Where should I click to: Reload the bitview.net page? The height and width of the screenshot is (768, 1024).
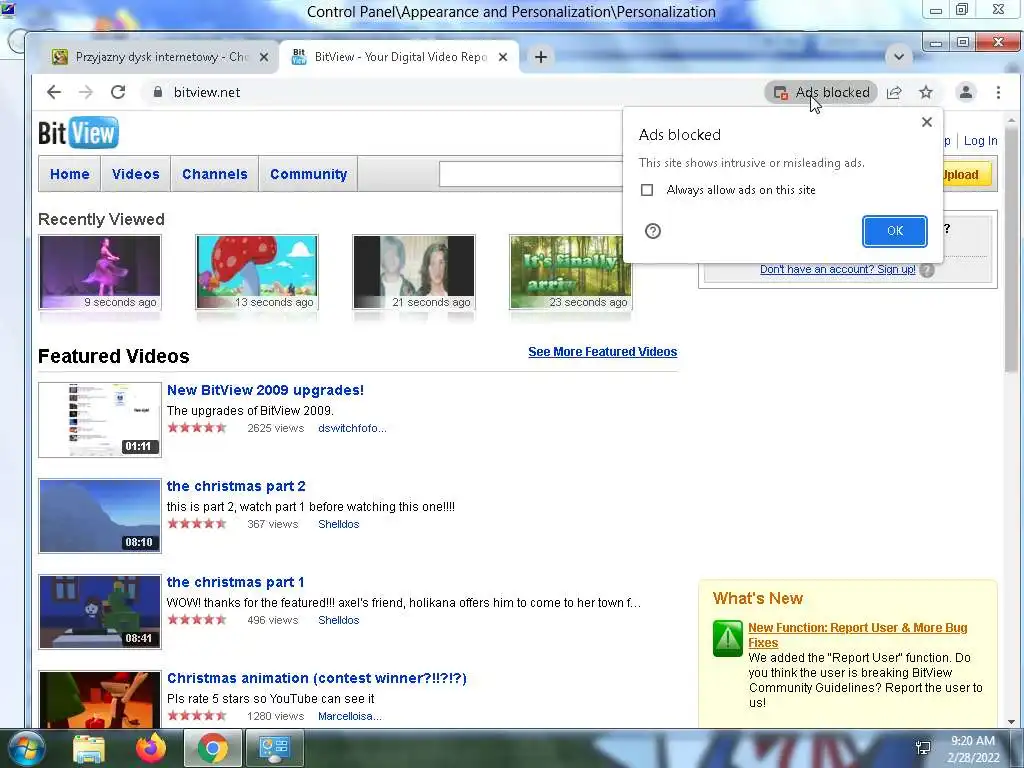pos(118,92)
